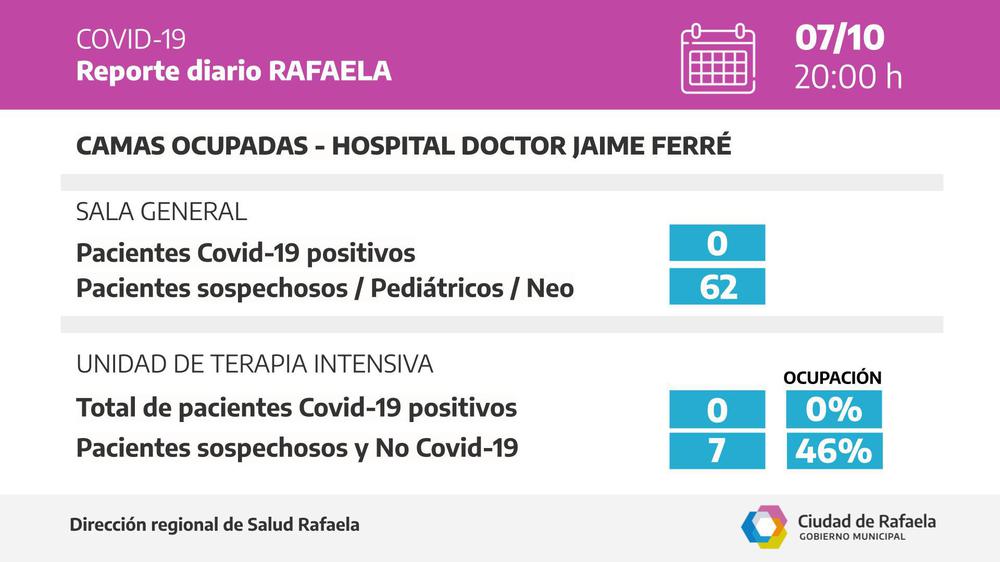Click the OCUPACIÓN column header
The image size is (1000, 562).
pyautogui.click(x=832, y=378)
